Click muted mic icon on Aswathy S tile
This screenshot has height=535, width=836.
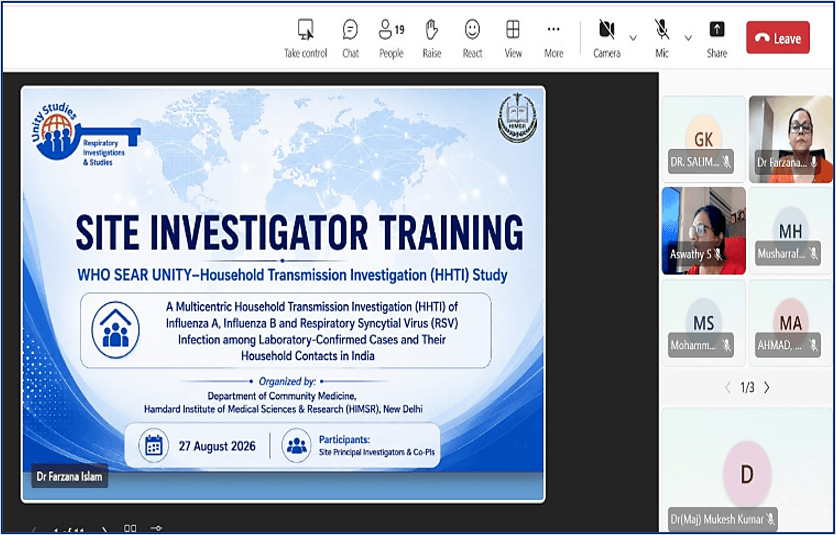[x=718, y=254]
